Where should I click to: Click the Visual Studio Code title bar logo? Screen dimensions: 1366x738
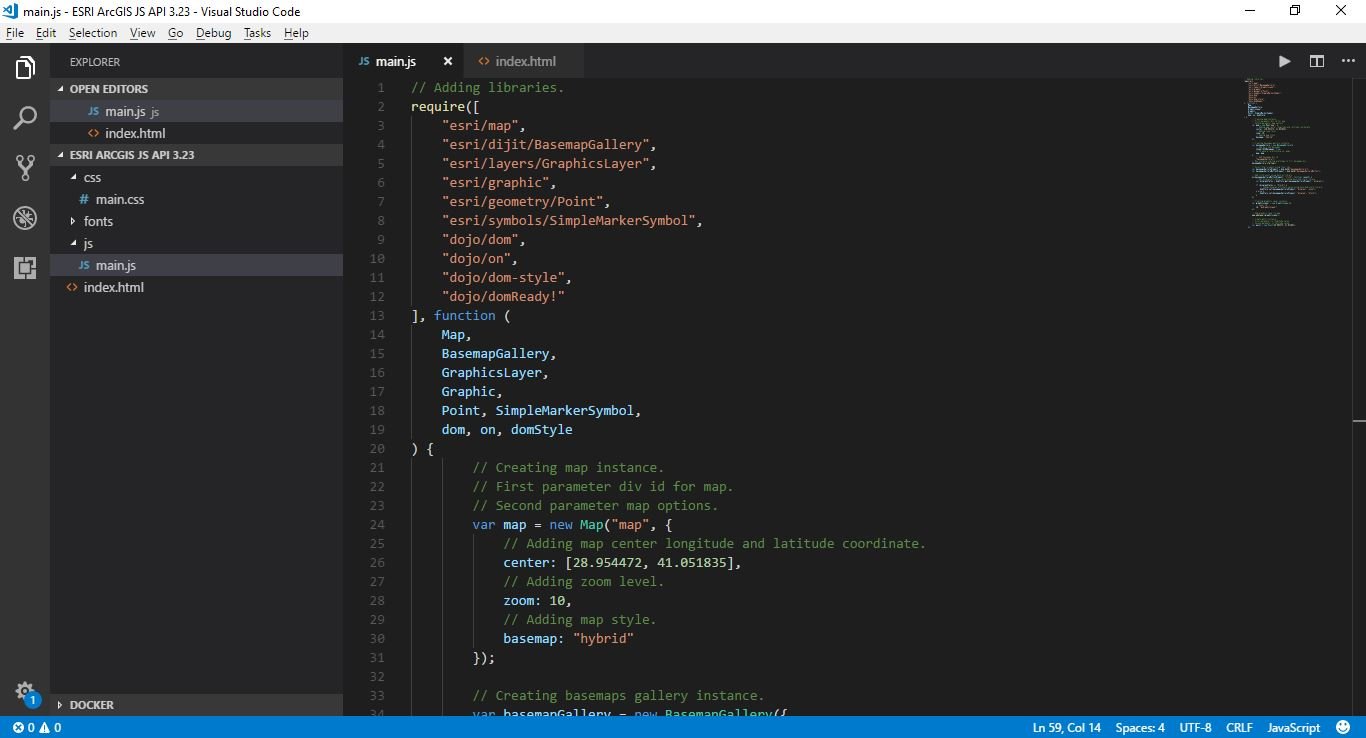[11, 11]
